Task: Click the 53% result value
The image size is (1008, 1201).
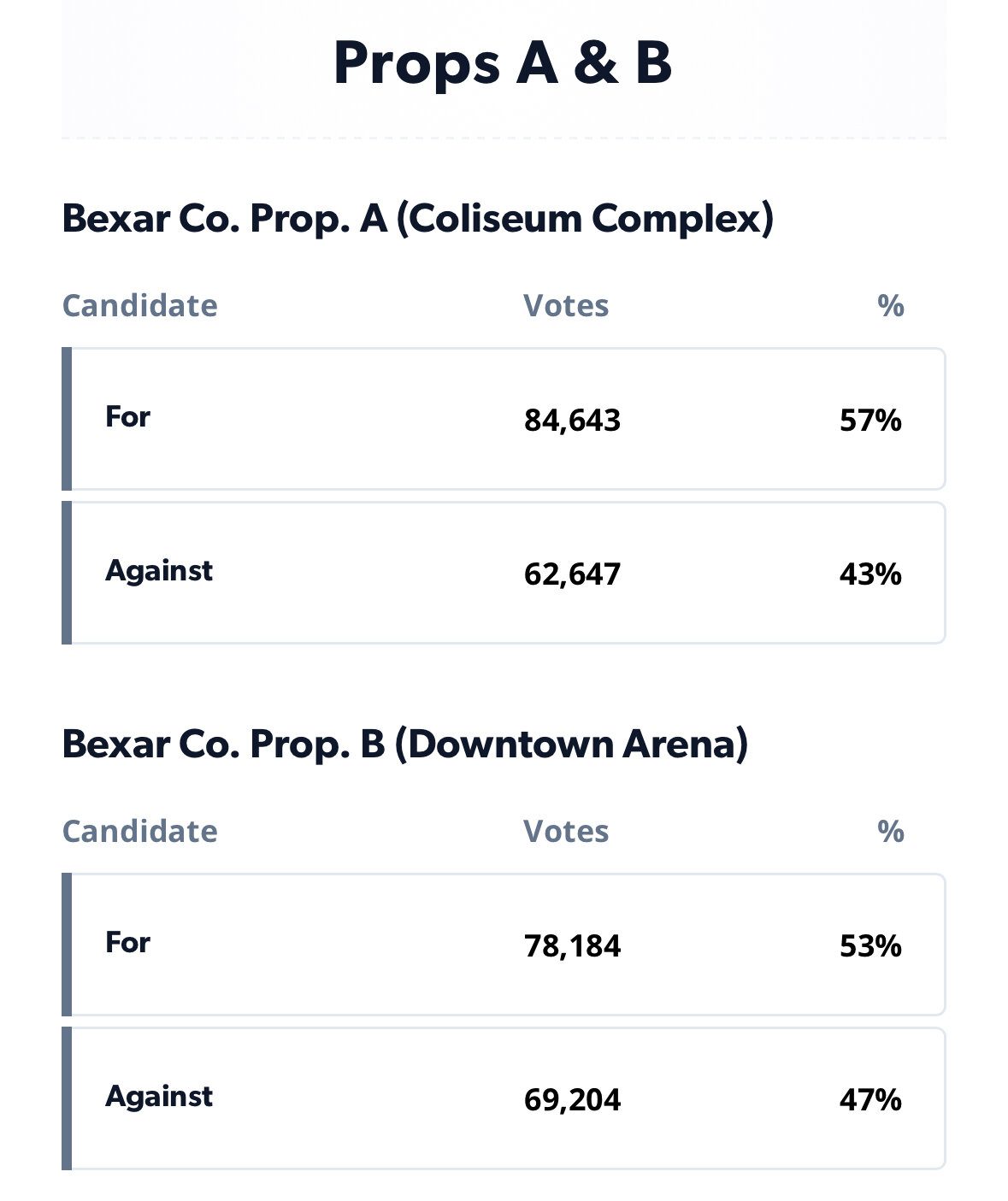Action: tap(870, 946)
